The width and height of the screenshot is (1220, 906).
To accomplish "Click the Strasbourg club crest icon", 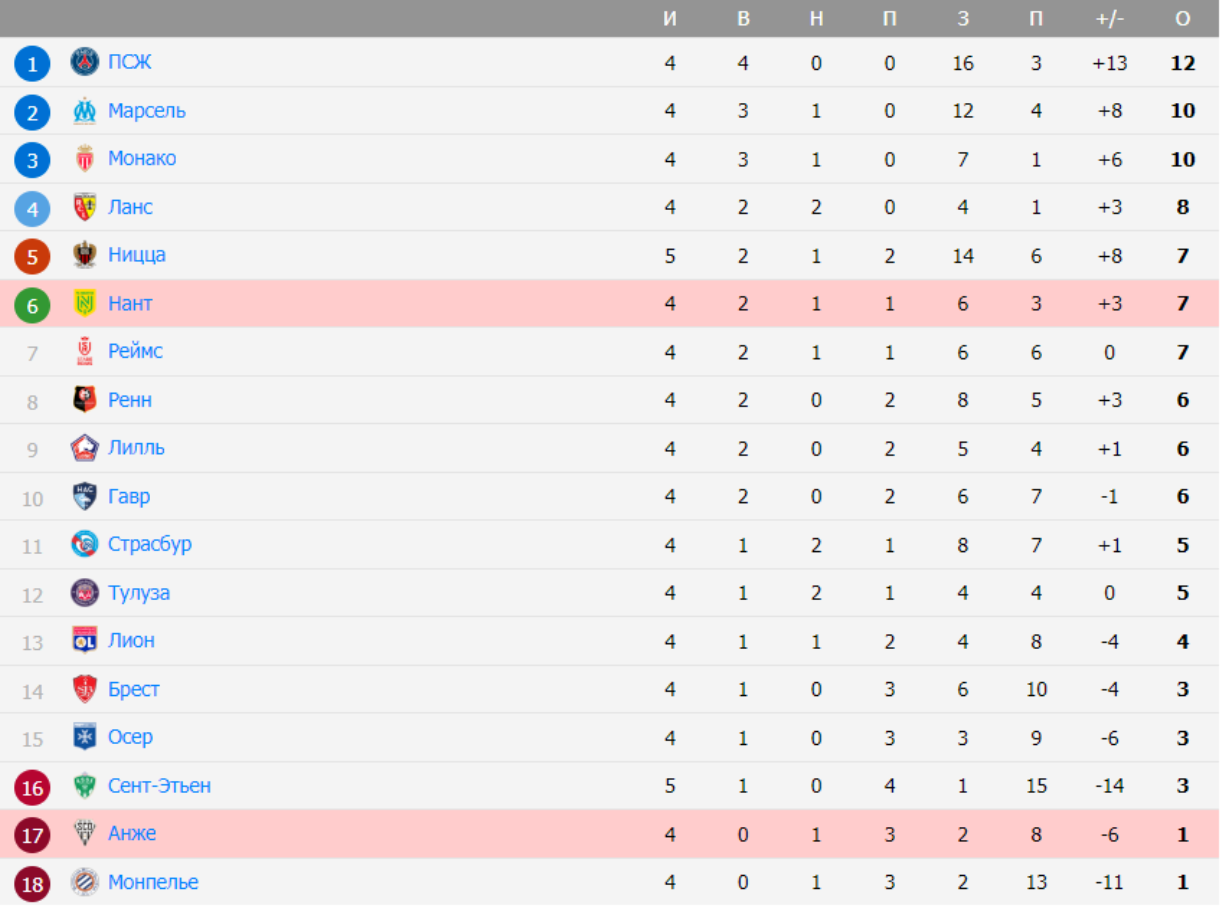I will point(85,544).
